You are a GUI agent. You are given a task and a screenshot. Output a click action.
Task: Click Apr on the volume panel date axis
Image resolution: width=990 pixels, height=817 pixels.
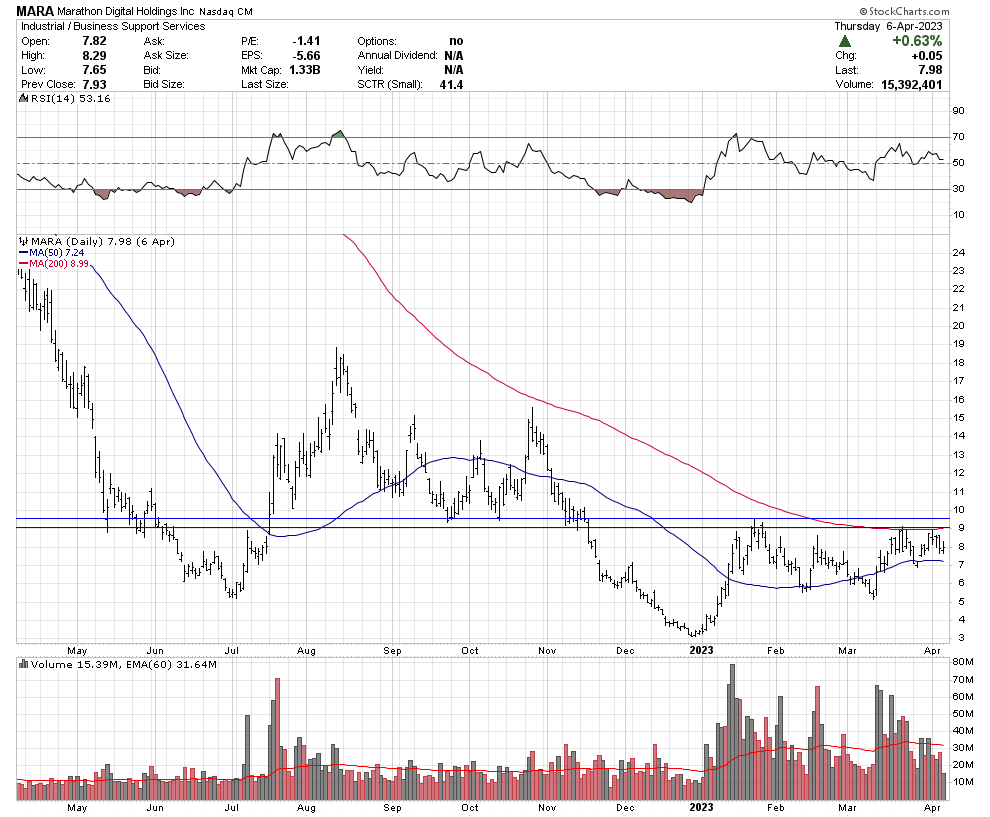[932, 808]
